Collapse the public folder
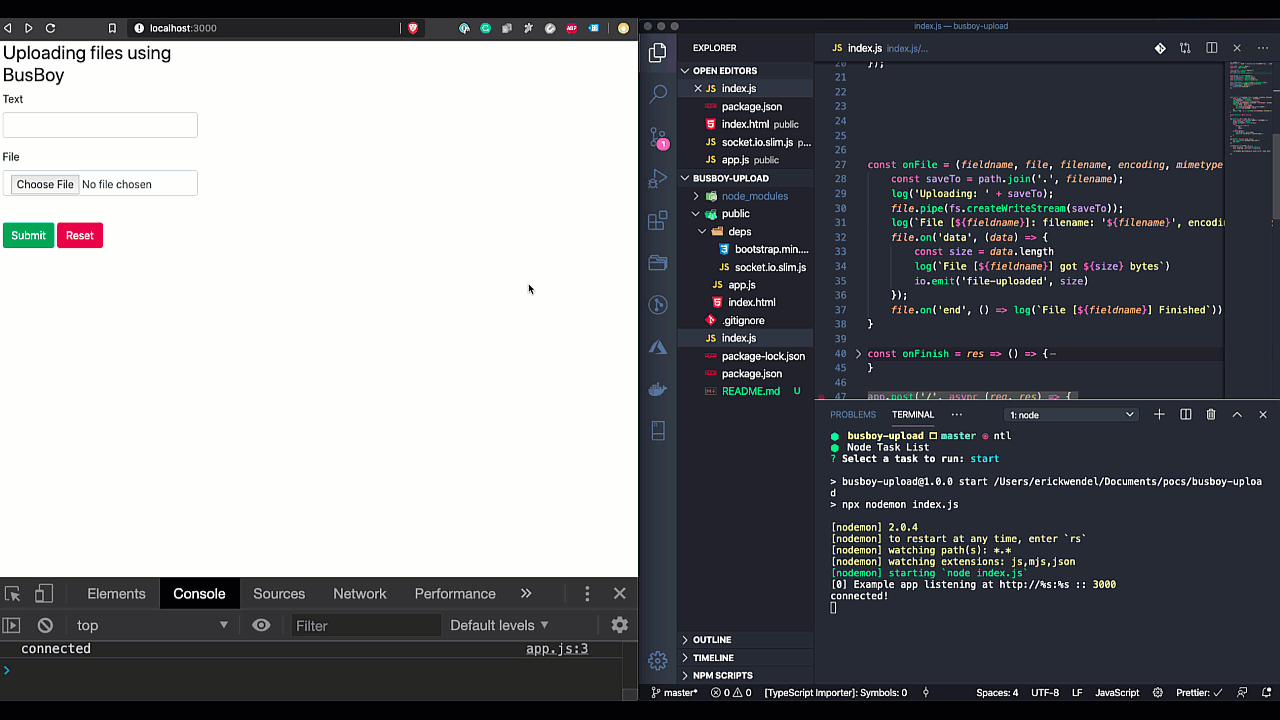Screen dimensions: 1280x720 coord(735,214)
